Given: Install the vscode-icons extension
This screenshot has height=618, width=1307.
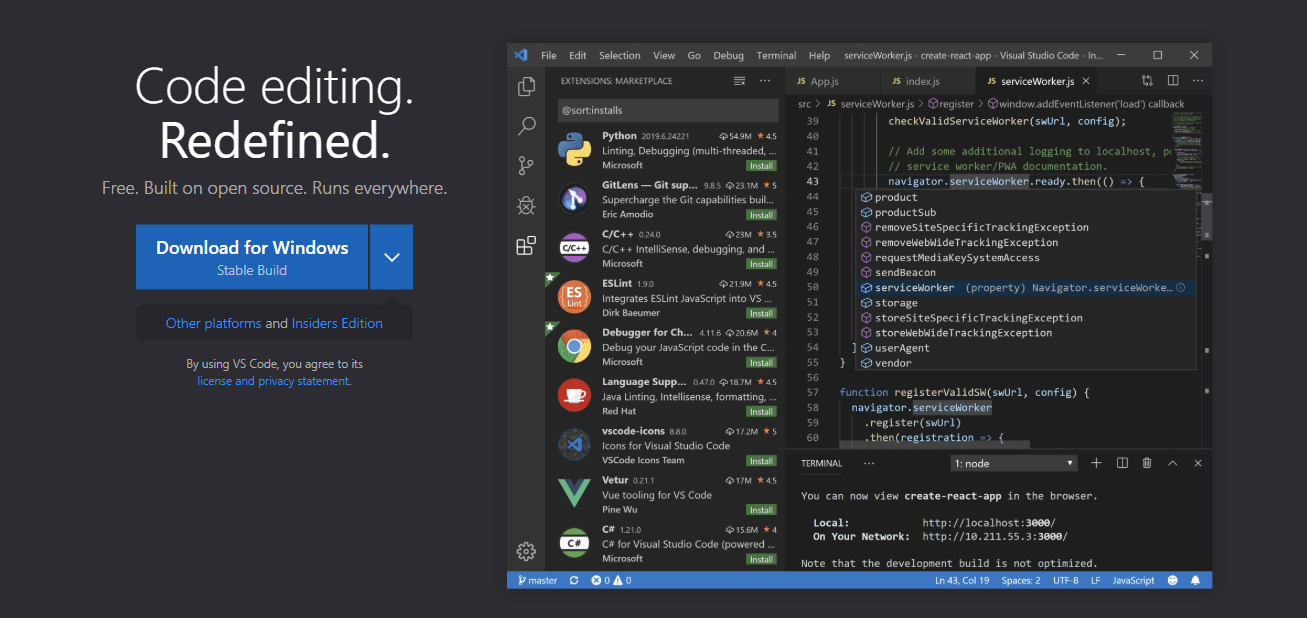Looking at the screenshot, I should [x=761, y=461].
